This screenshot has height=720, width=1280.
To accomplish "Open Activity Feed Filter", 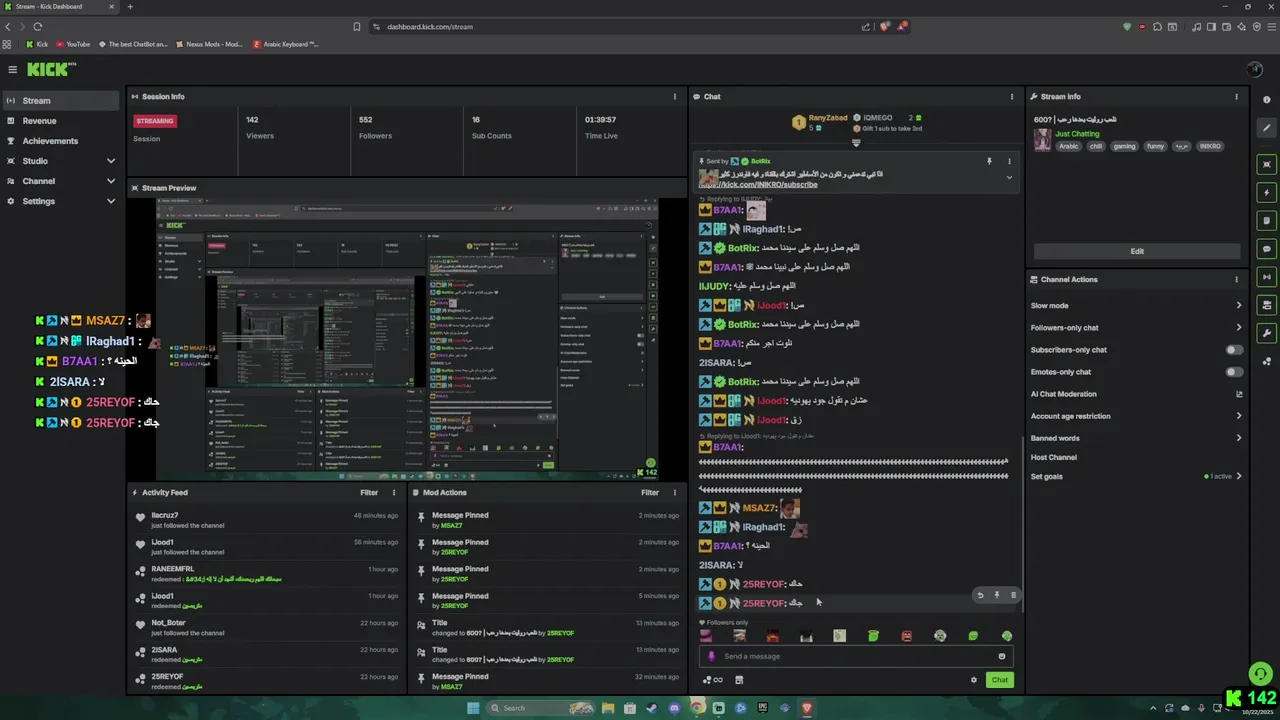I will coord(369,492).
